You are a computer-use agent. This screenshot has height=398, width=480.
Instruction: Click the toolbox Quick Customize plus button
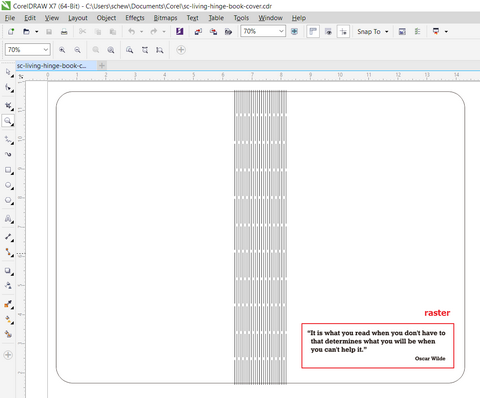(x=8, y=355)
